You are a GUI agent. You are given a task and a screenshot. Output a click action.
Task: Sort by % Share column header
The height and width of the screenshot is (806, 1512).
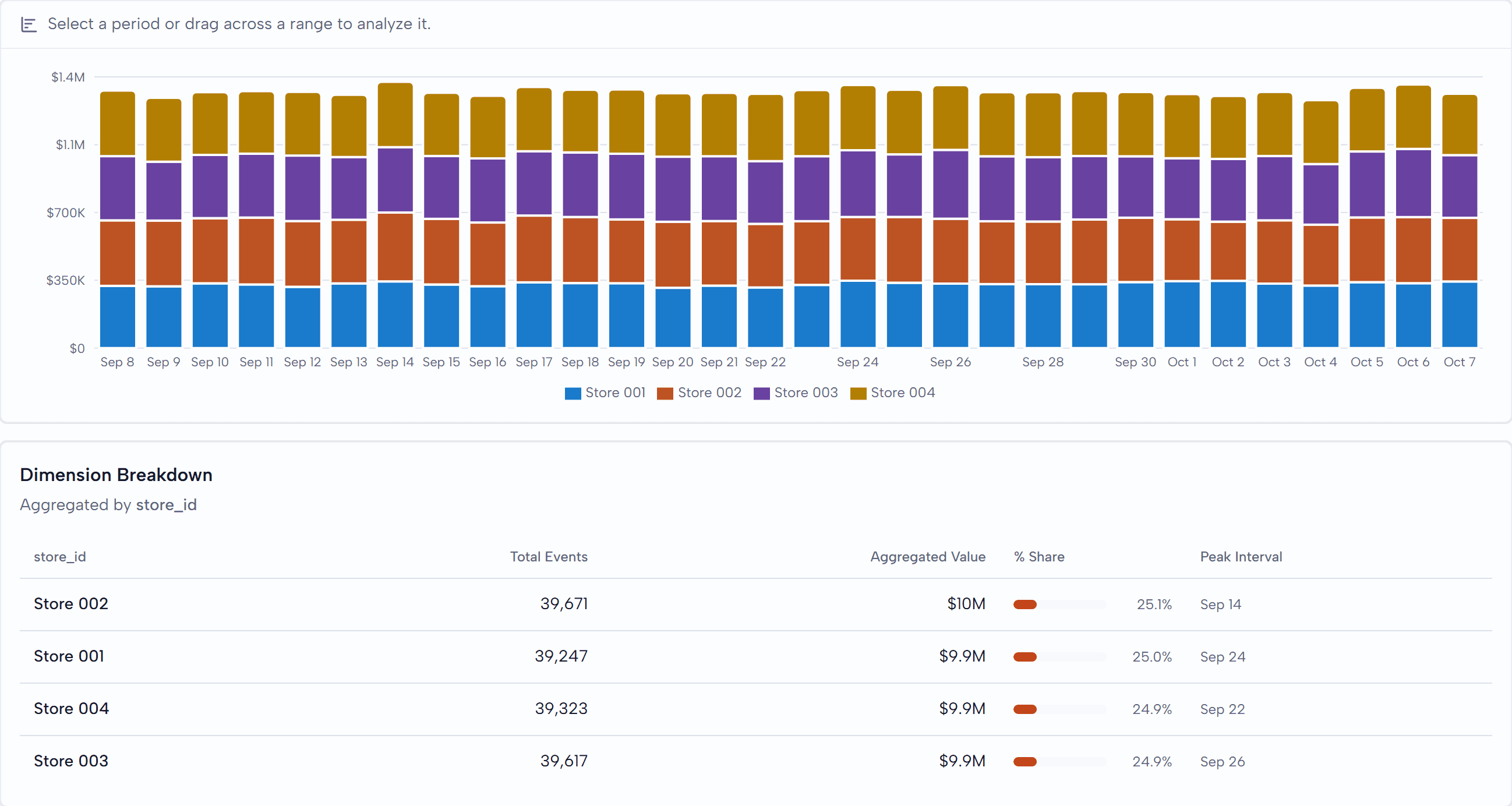coord(1039,557)
